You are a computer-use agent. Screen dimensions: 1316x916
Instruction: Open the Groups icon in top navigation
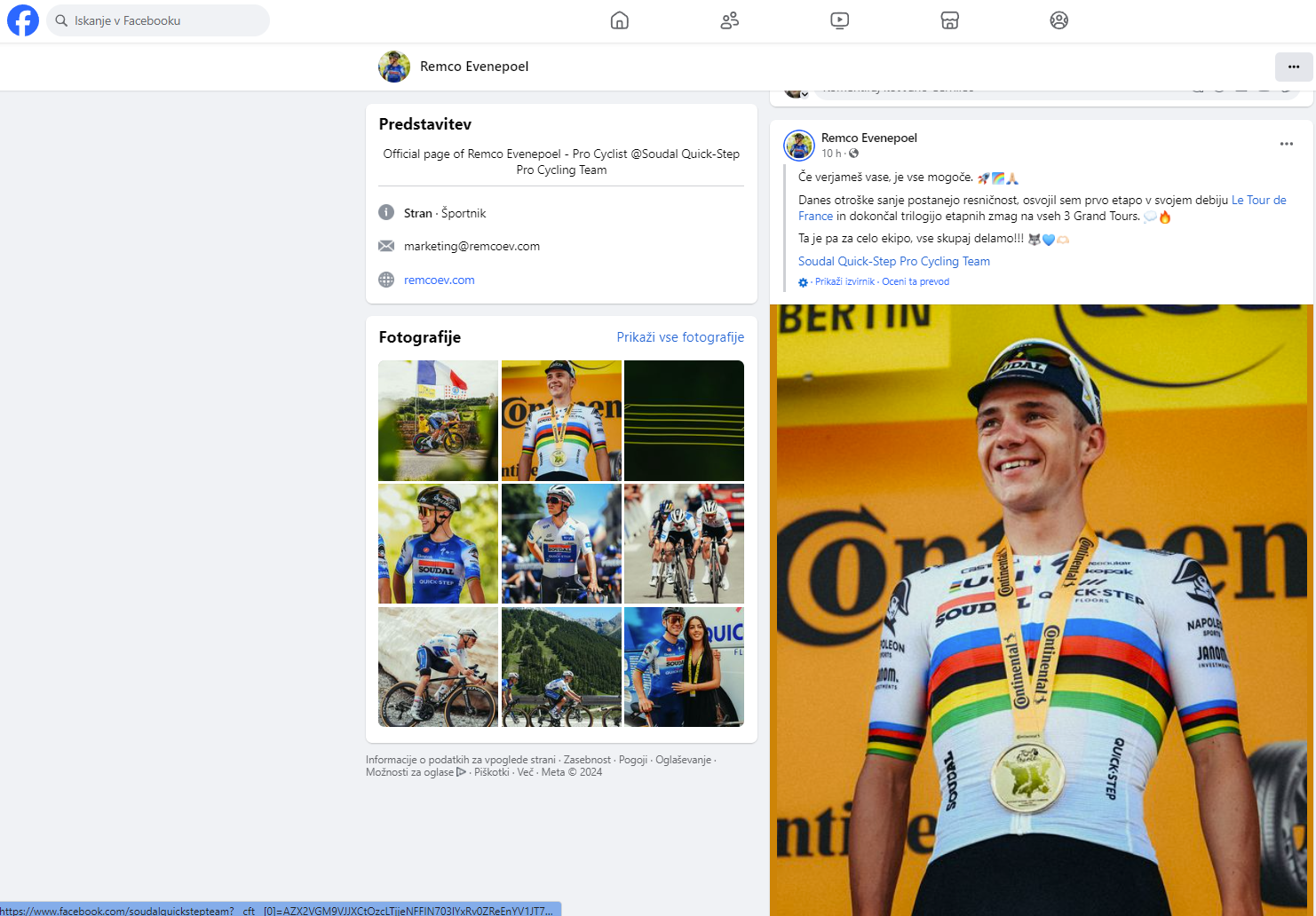1059,20
